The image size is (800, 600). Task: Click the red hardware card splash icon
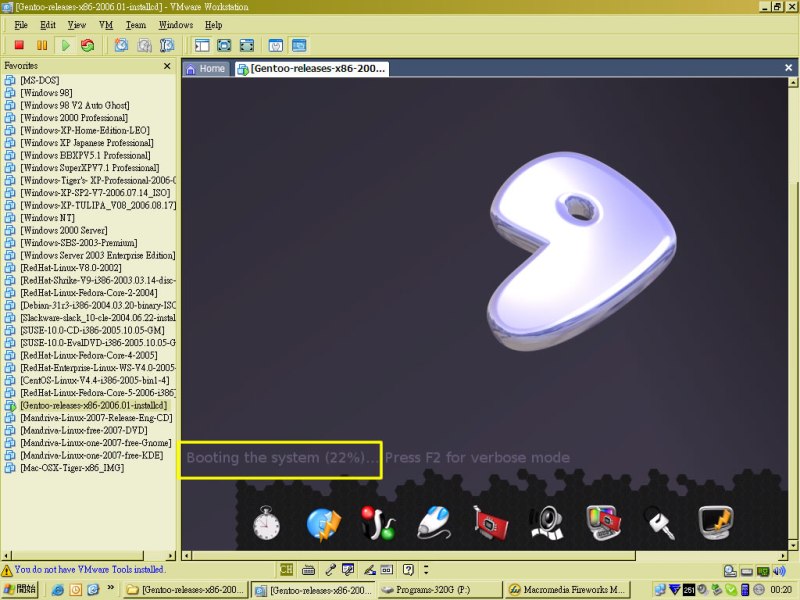pyautogui.click(x=490, y=523)
